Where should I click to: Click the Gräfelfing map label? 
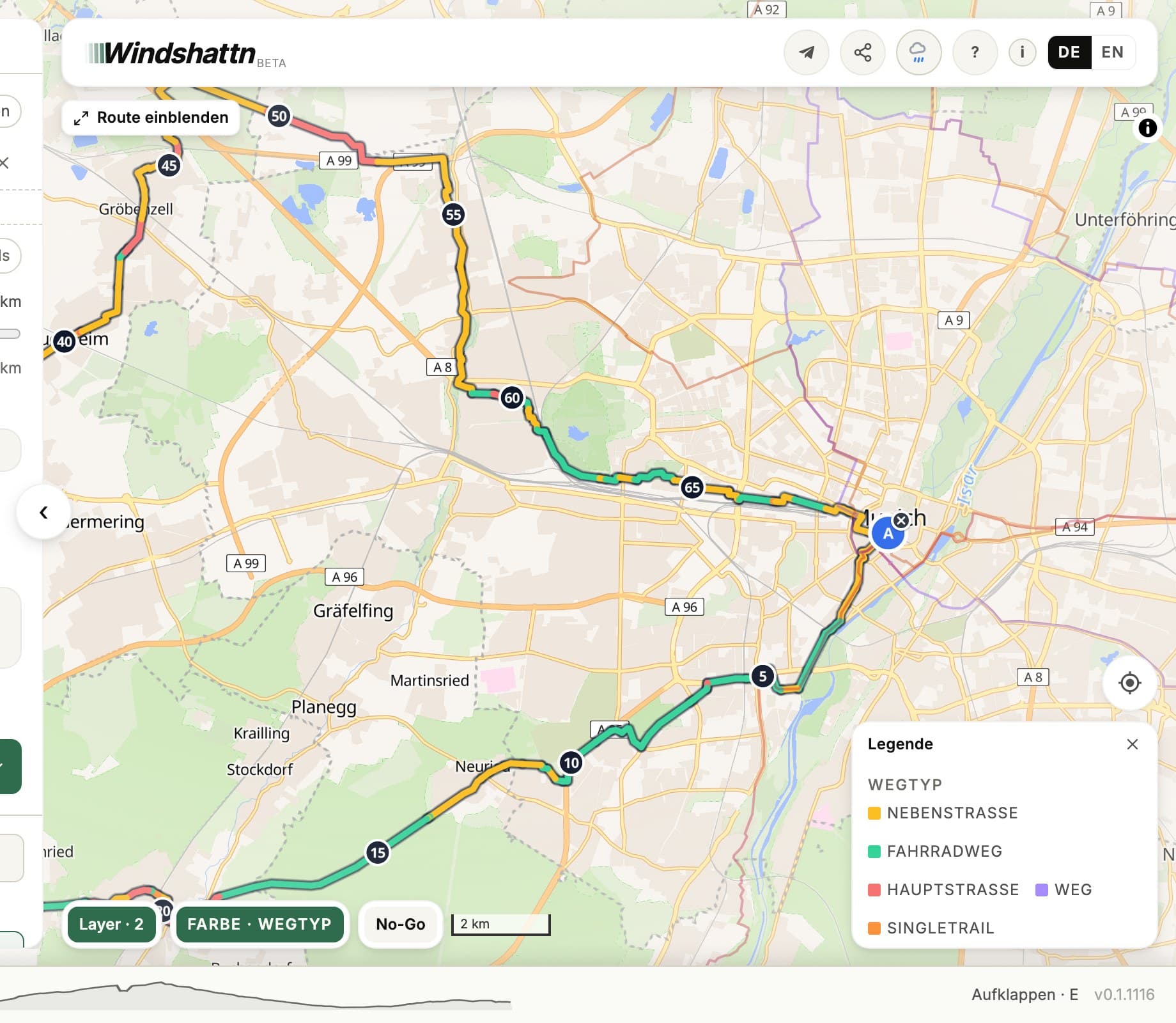point(353,611)
